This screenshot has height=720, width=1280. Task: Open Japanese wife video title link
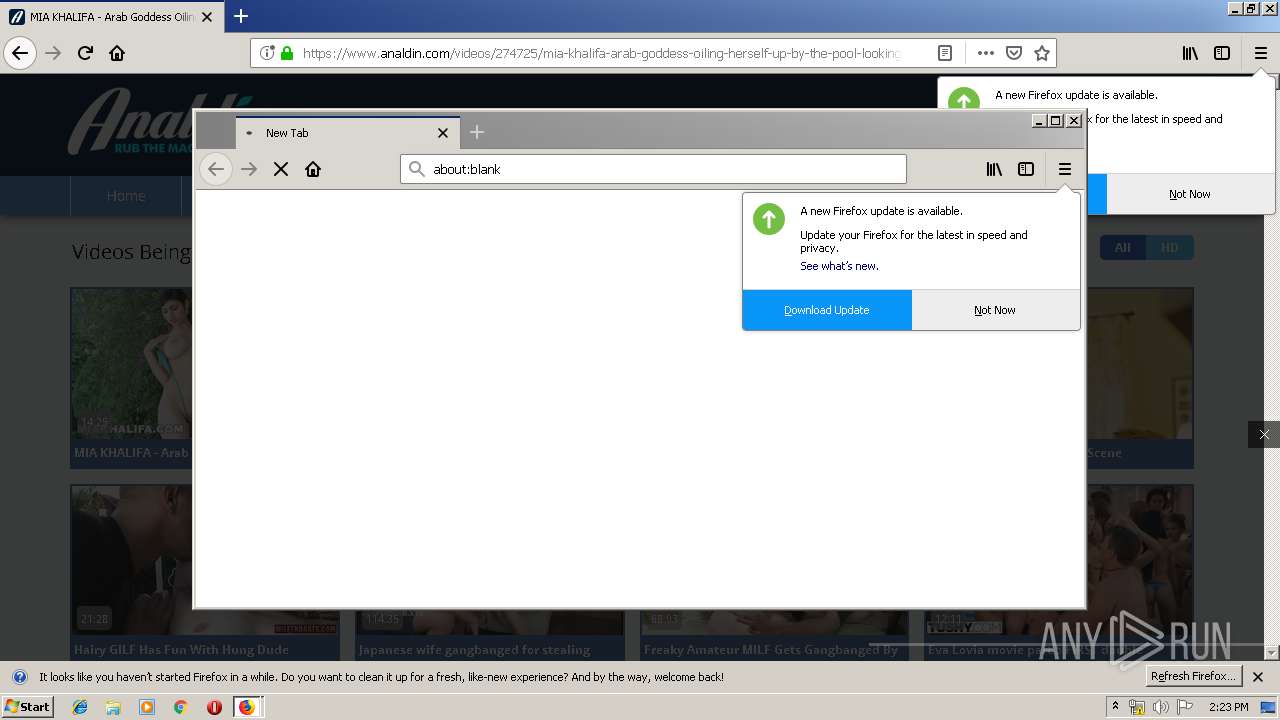pos(475,650)
